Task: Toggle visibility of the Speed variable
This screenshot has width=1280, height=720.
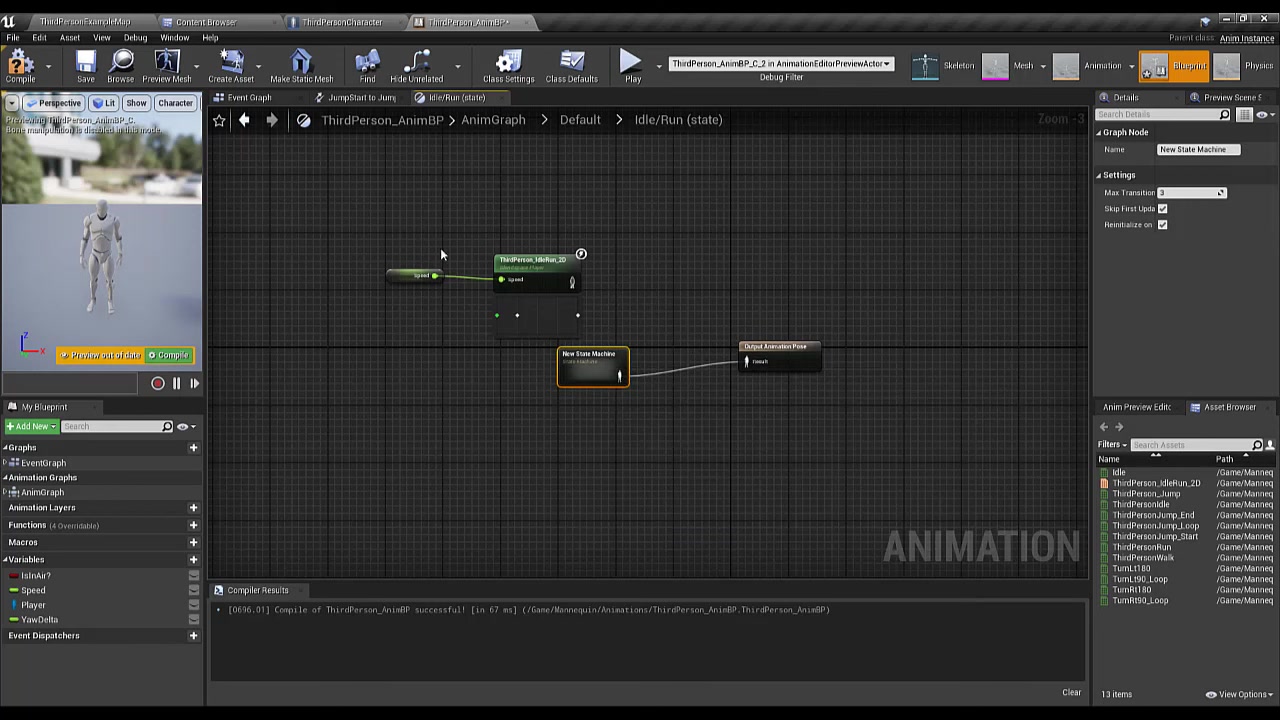Action: [x=193, y=590]
